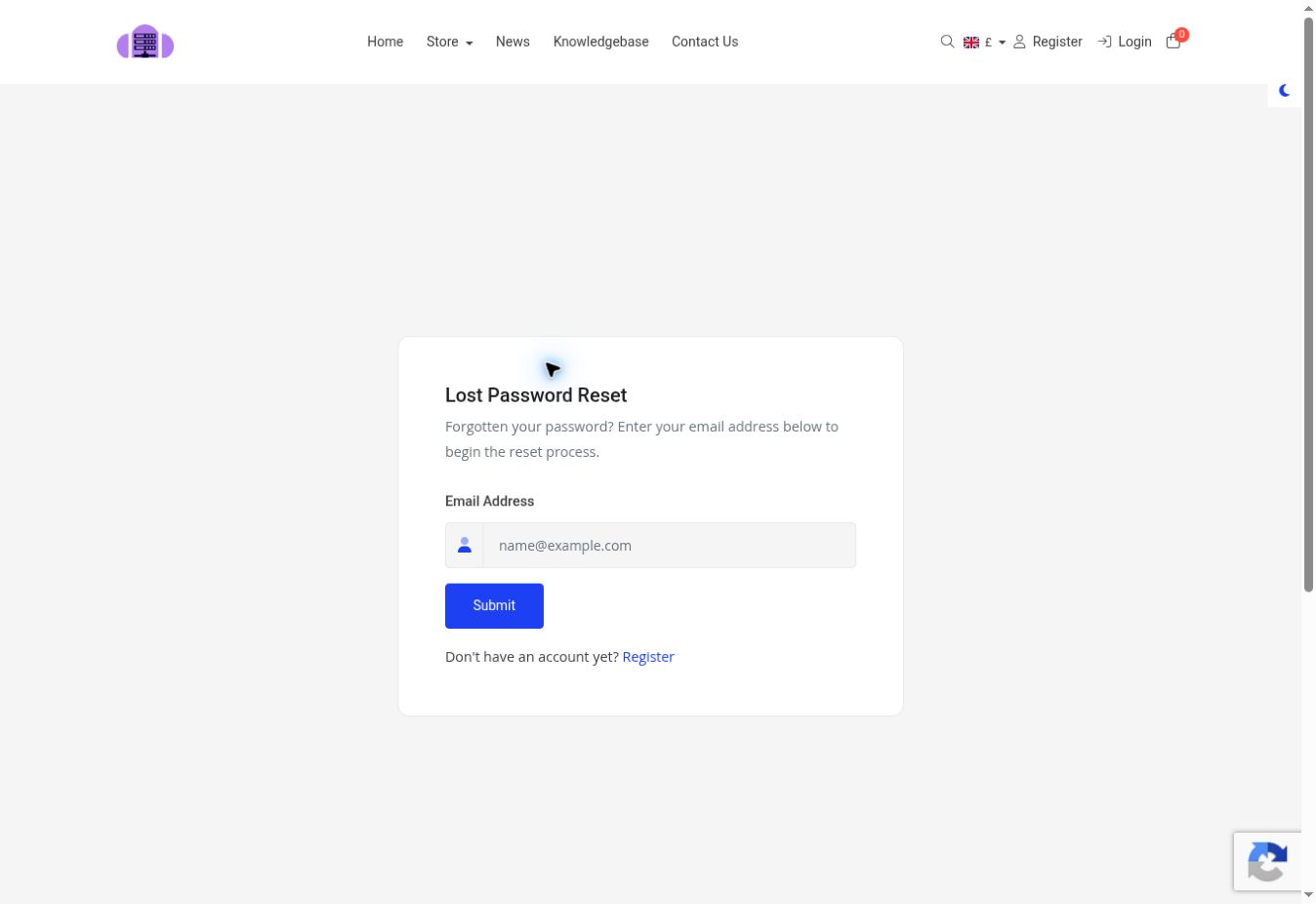Click the user icon beside Register
The image size is (1316, 904).
pyautogui.click(x=1019, y=42)
